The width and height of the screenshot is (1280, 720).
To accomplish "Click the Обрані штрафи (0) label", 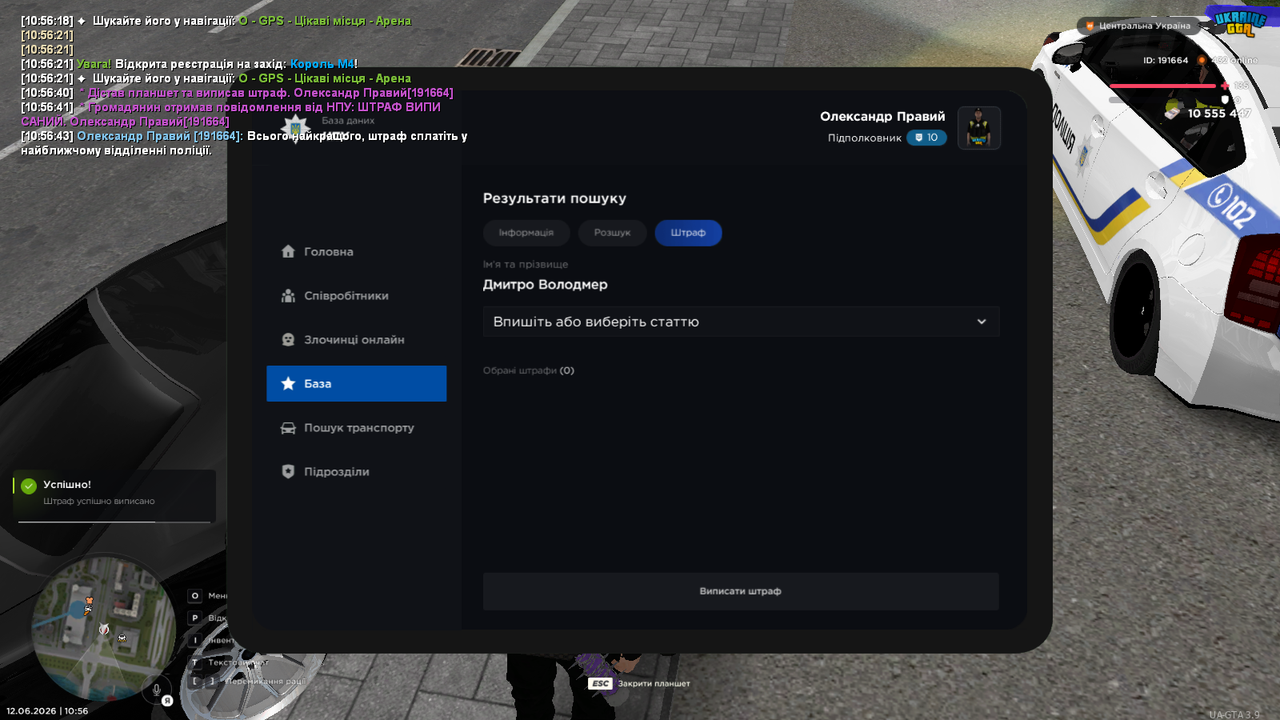I will (x=529, y=370).
